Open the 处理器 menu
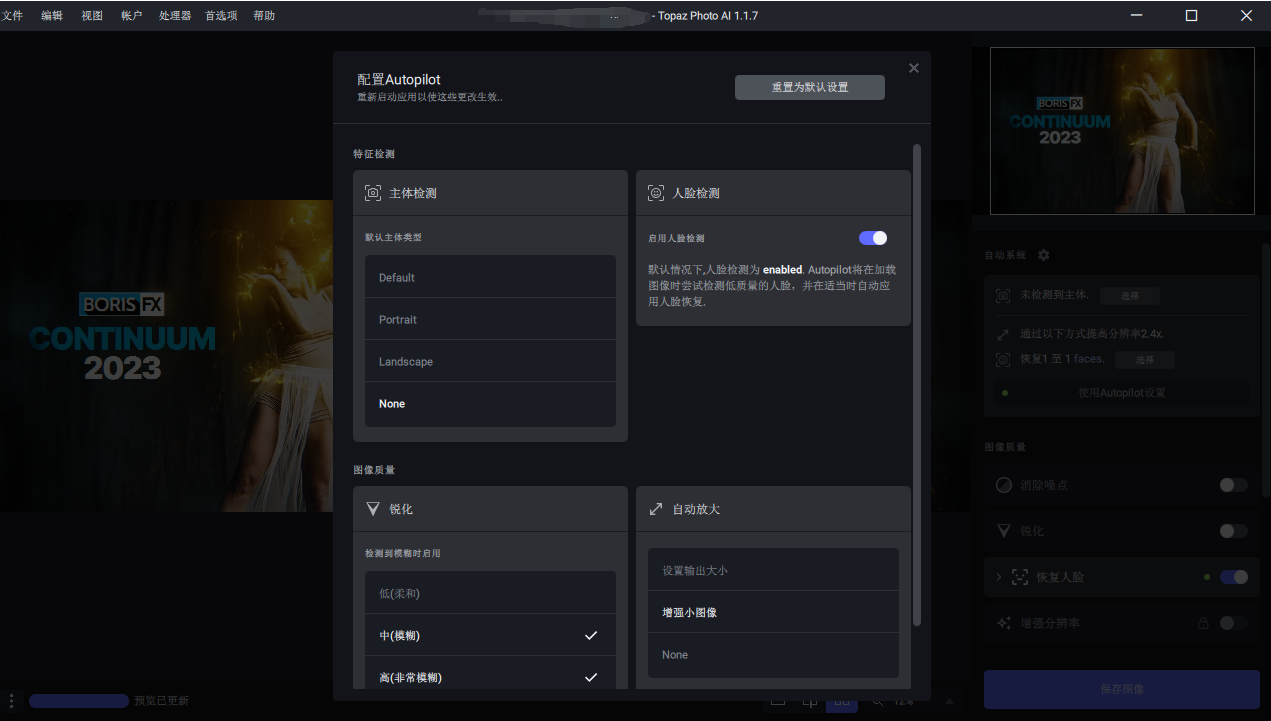 pyautogui.click(x=175, y=15)
